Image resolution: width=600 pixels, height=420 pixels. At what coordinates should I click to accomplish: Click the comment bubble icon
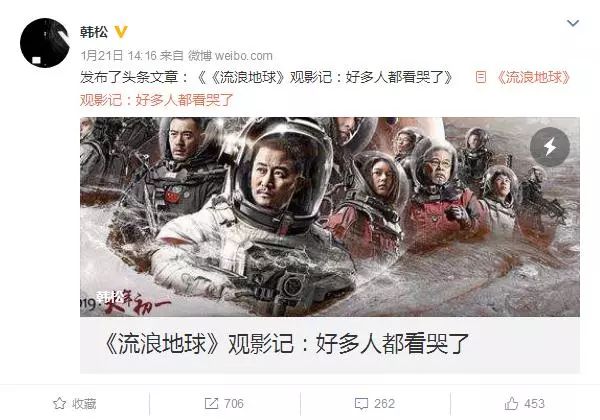tap(361, 404)
